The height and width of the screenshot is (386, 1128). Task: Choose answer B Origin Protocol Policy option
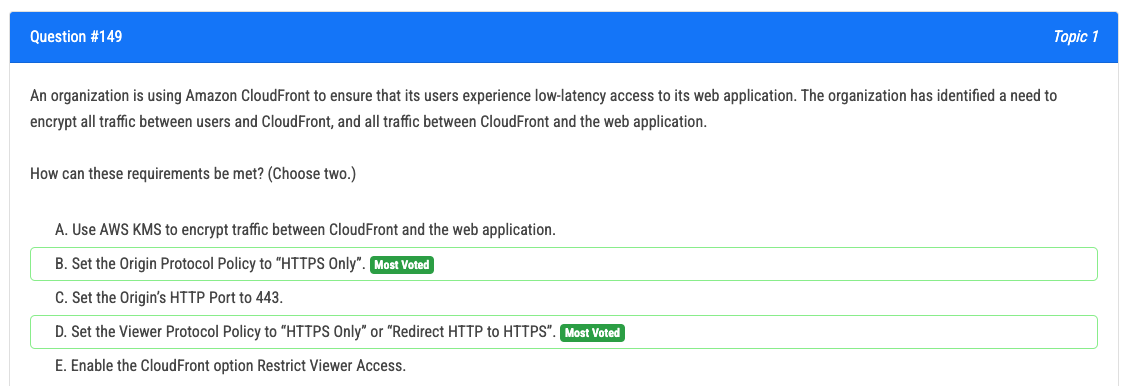tap(564, 264)
